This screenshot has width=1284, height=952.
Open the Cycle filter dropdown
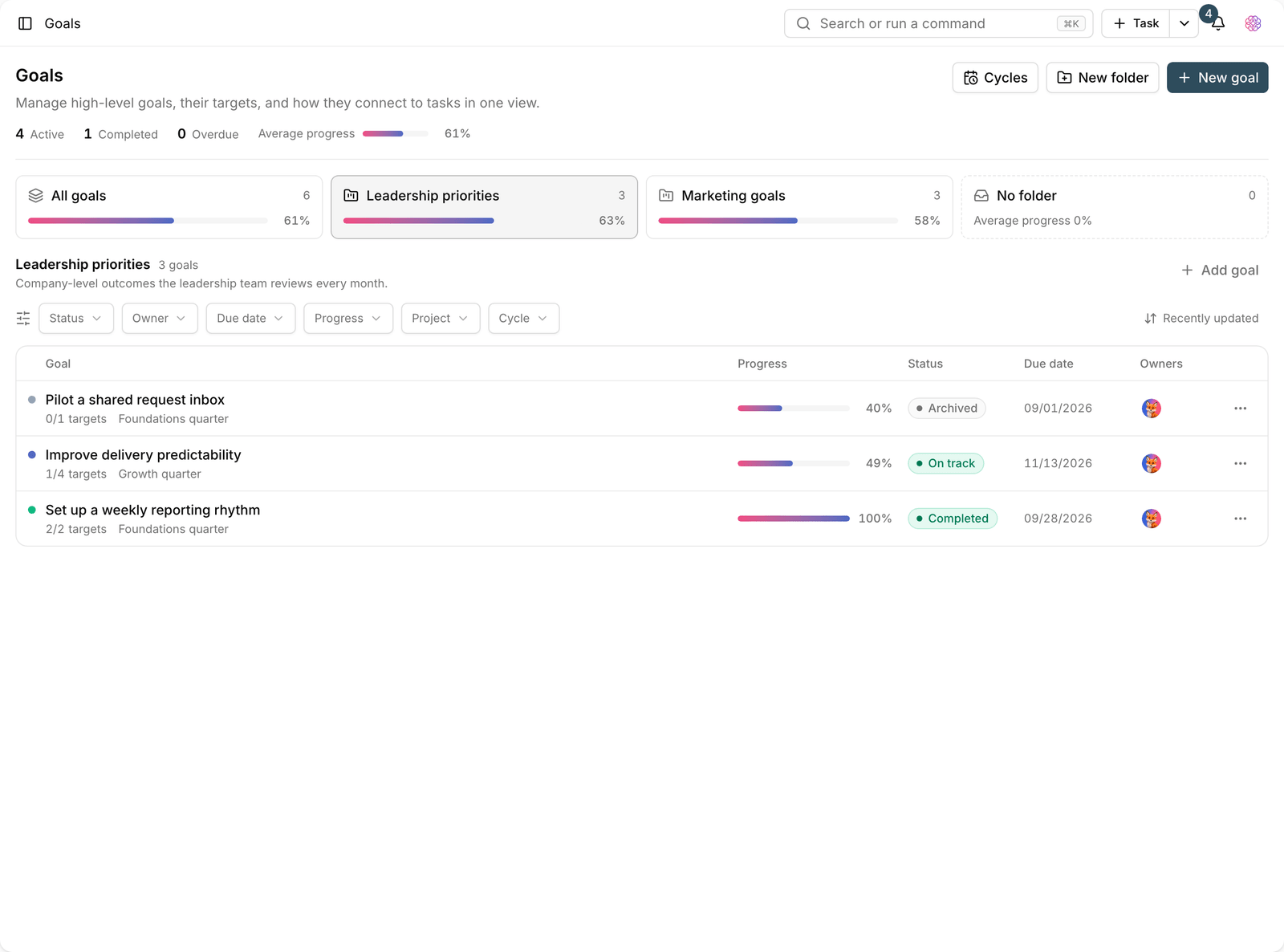coord(523,319)
